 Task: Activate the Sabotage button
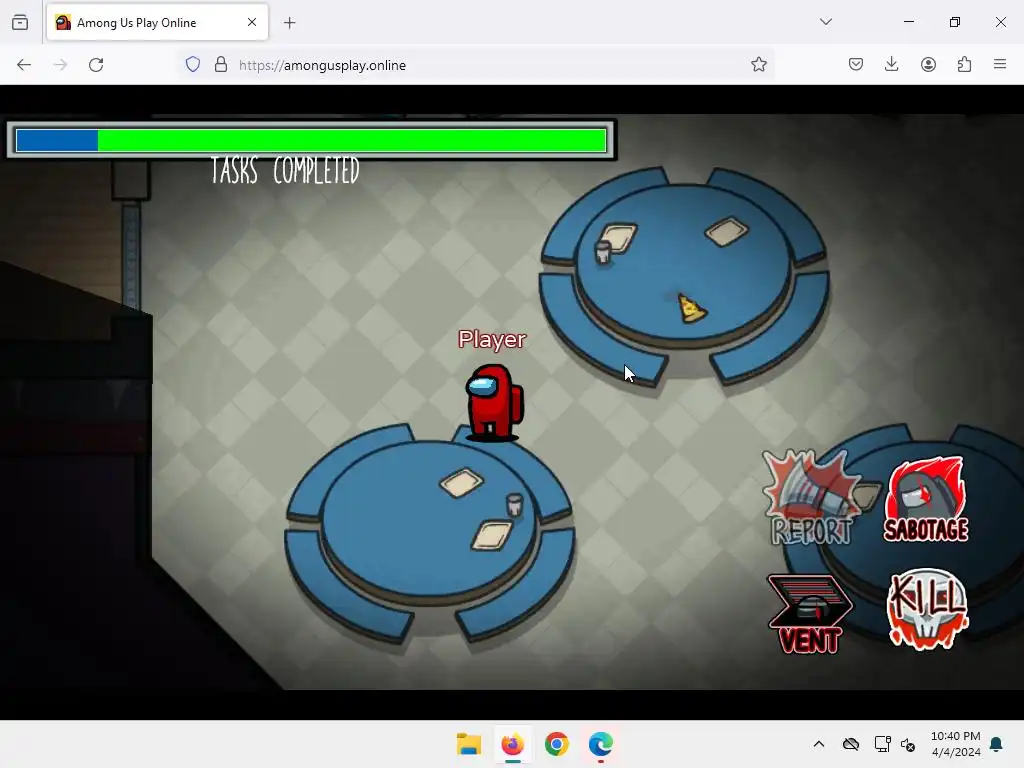[926, 500]
